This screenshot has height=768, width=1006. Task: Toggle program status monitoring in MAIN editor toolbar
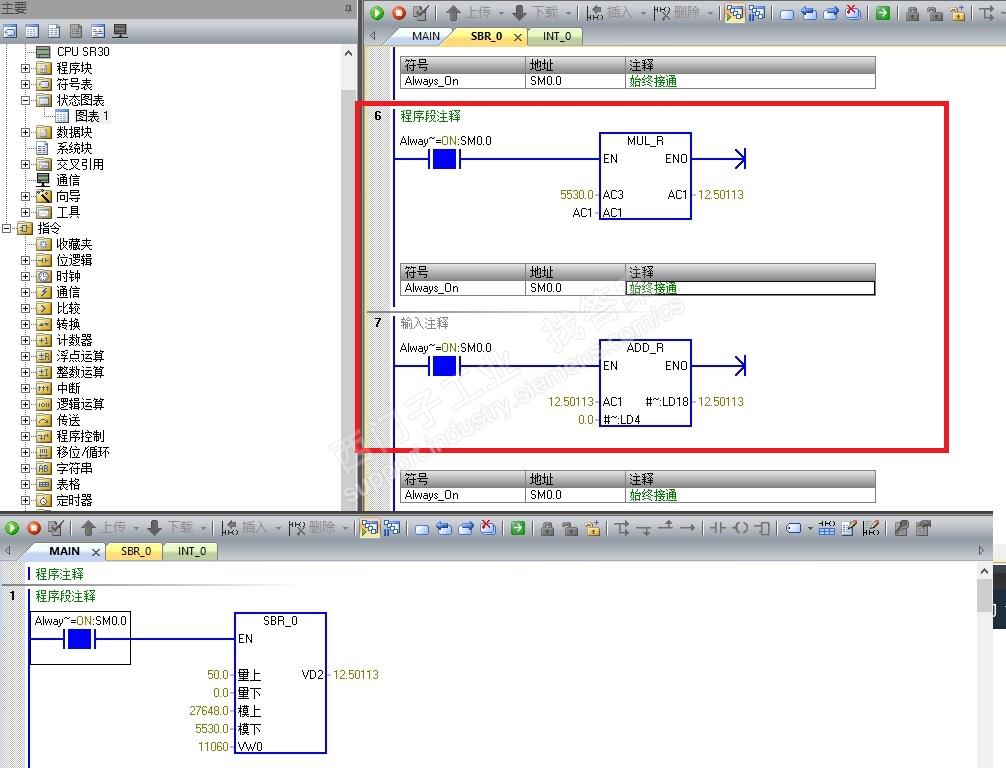[370, 528]
